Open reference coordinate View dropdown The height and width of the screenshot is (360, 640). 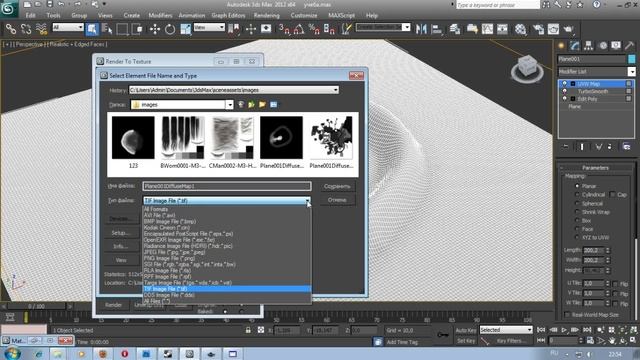click(222, 27)
